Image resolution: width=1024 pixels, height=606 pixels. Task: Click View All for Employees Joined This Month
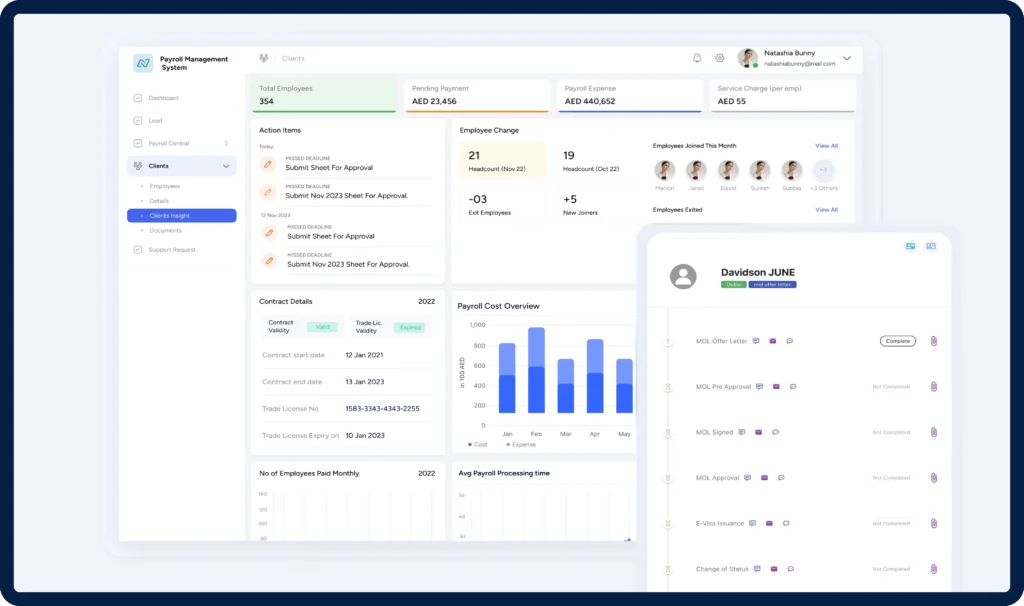coord(826,146)
